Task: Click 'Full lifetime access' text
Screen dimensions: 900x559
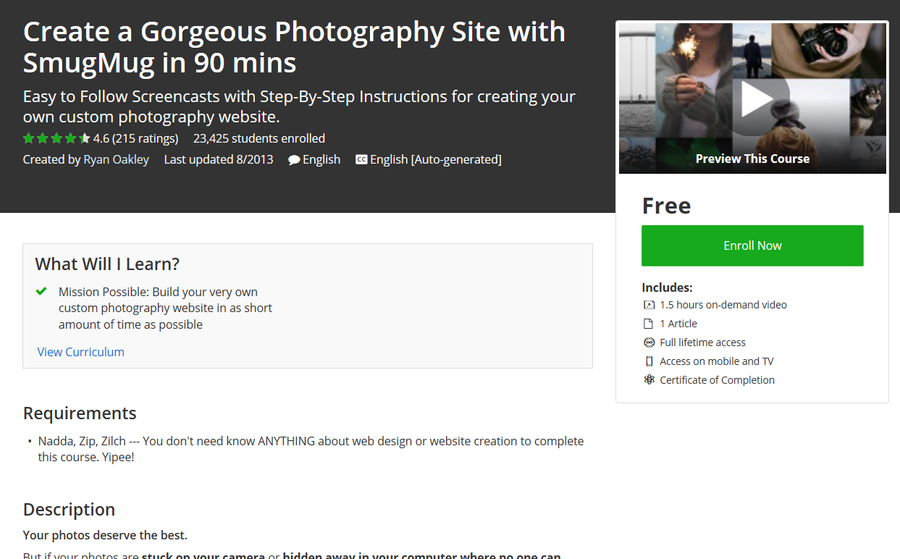Action: (703, 343)
